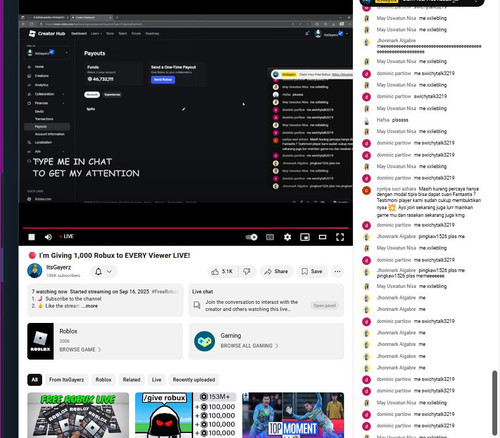Click Jhonmark Algabre's pingkaw1526 plss me message
The width and height of the screenshot is (500, 438).
442,236
